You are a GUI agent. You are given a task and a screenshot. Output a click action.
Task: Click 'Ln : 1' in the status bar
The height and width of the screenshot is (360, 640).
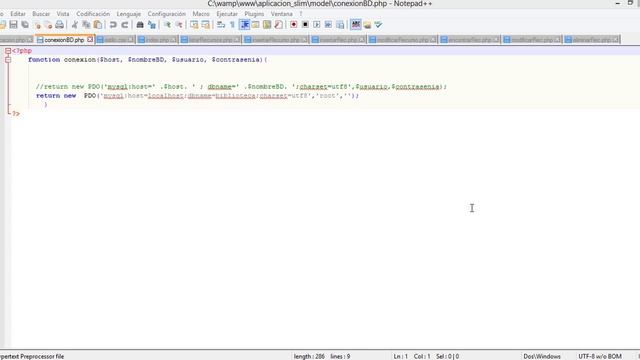click(x=400, y=356)
